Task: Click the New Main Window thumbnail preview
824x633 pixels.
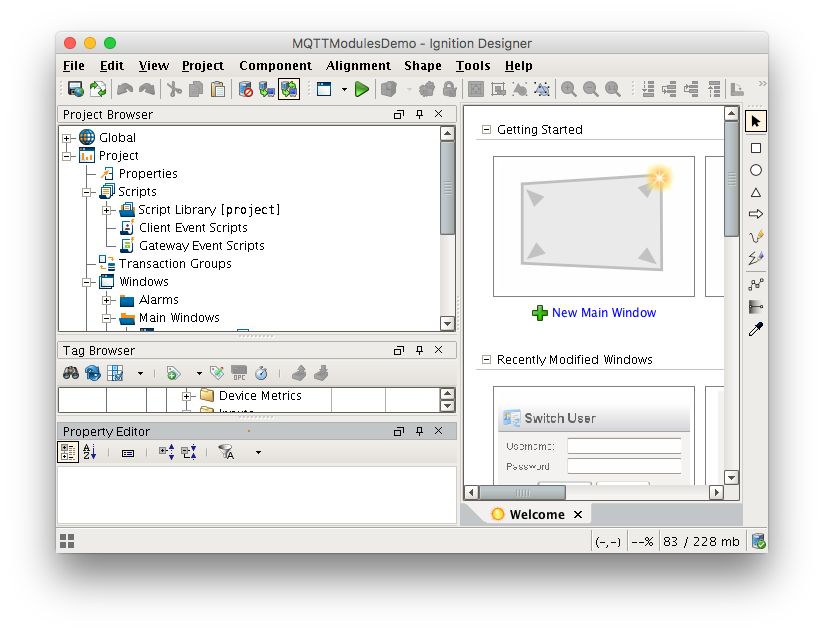Action: pyautogui.click(x=594, y=226)
